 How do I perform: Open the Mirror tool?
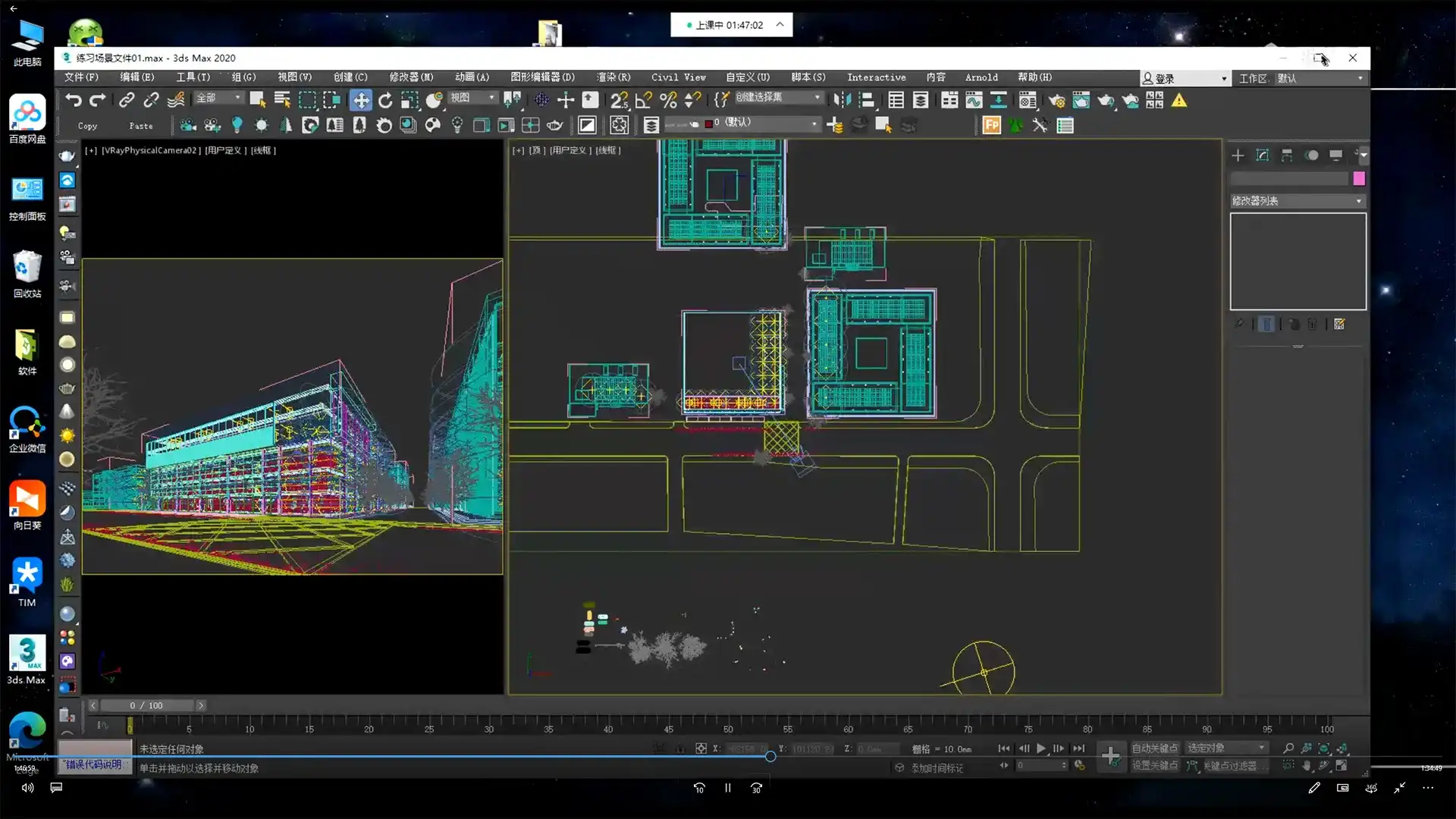[842, 100]
